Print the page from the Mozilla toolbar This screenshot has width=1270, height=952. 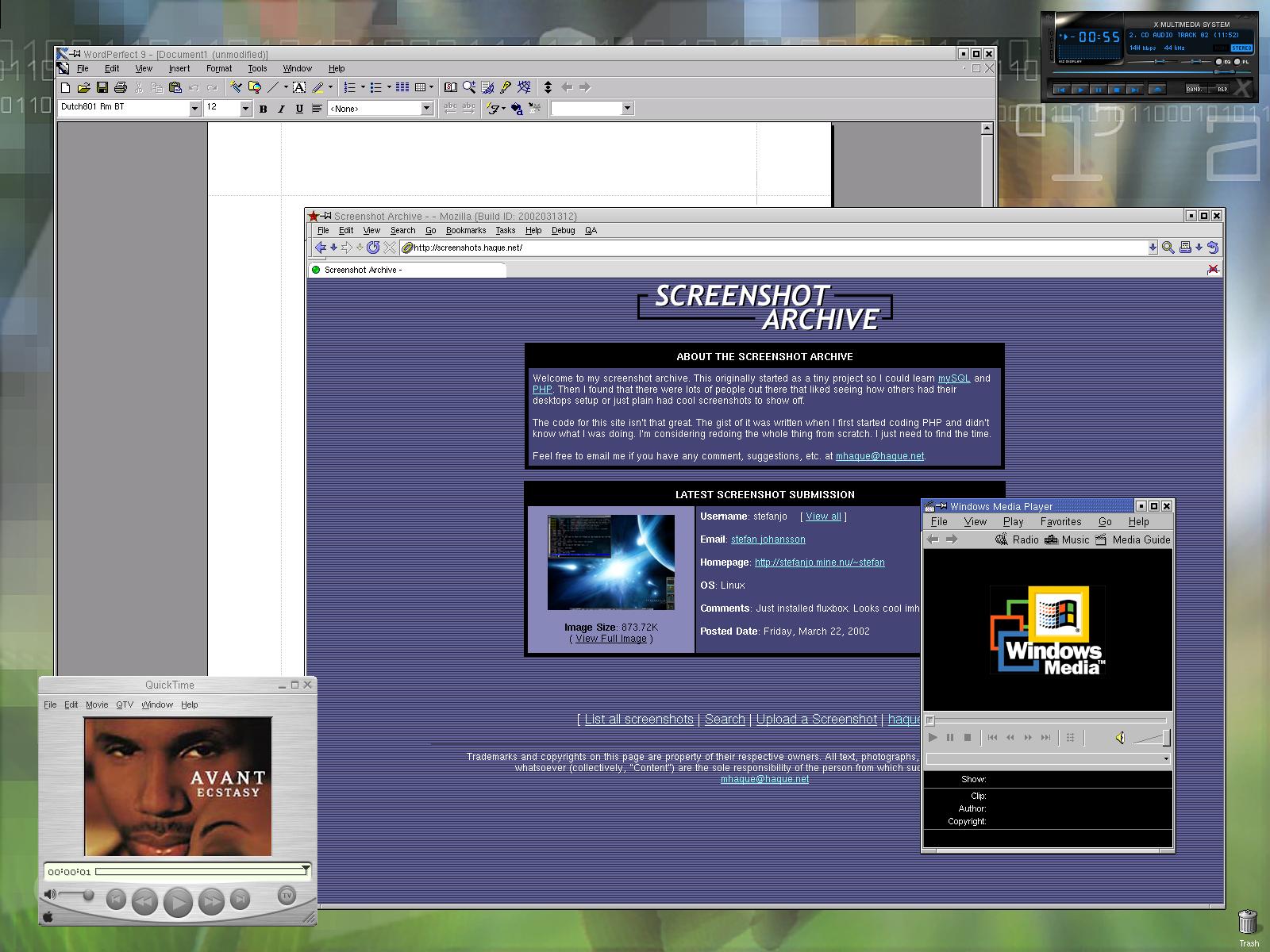[1185, 248]
